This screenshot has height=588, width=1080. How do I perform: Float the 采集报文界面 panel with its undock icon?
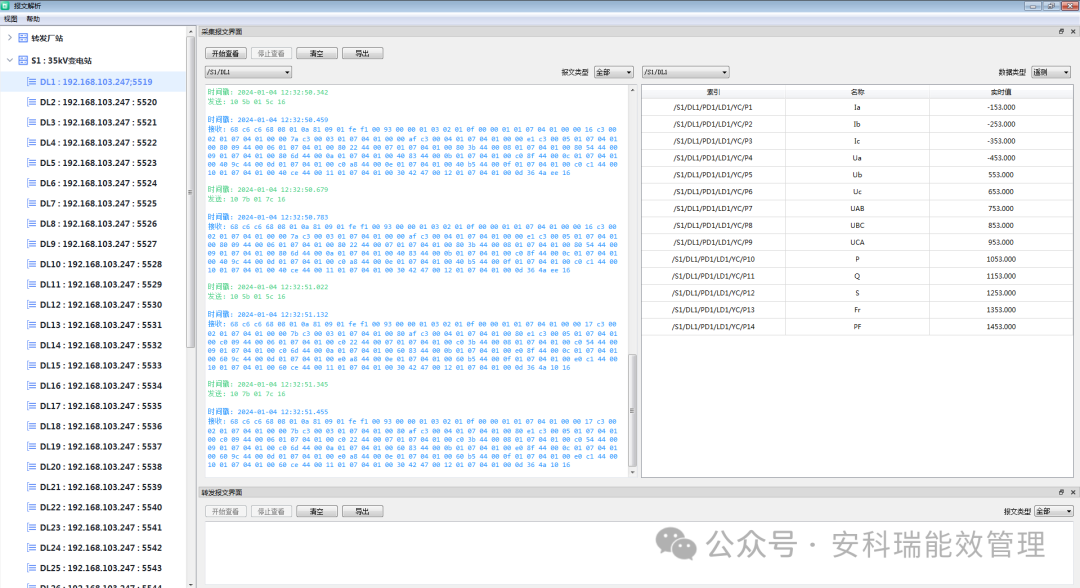click(1061, 32)
